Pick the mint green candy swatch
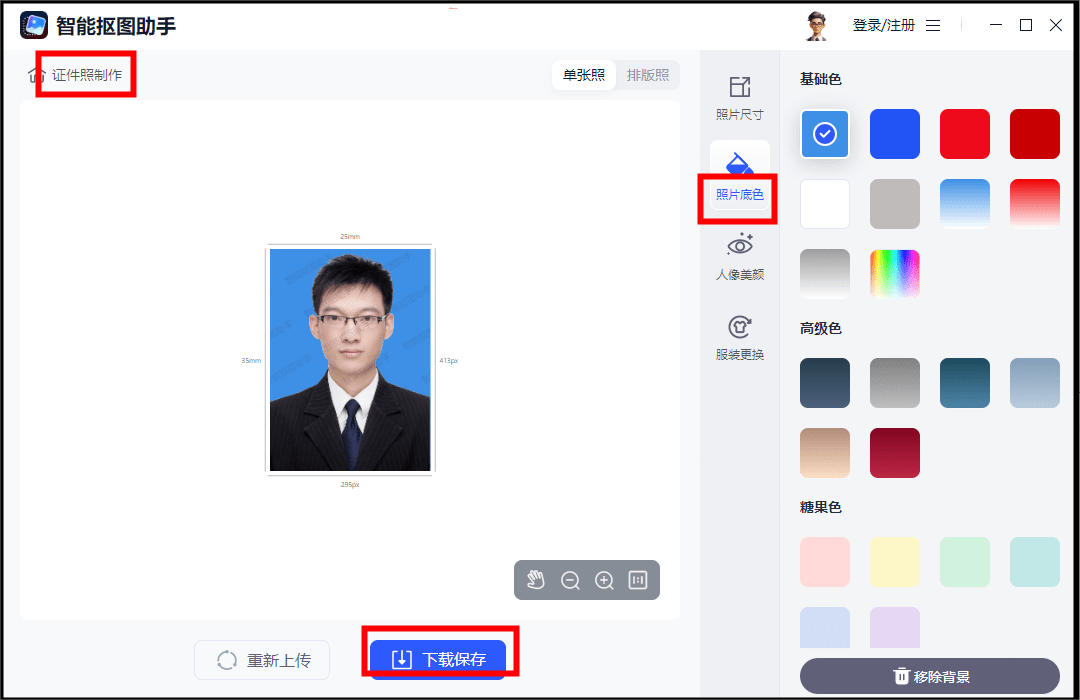Viewport: 1080px width, 700px height. 965,562
